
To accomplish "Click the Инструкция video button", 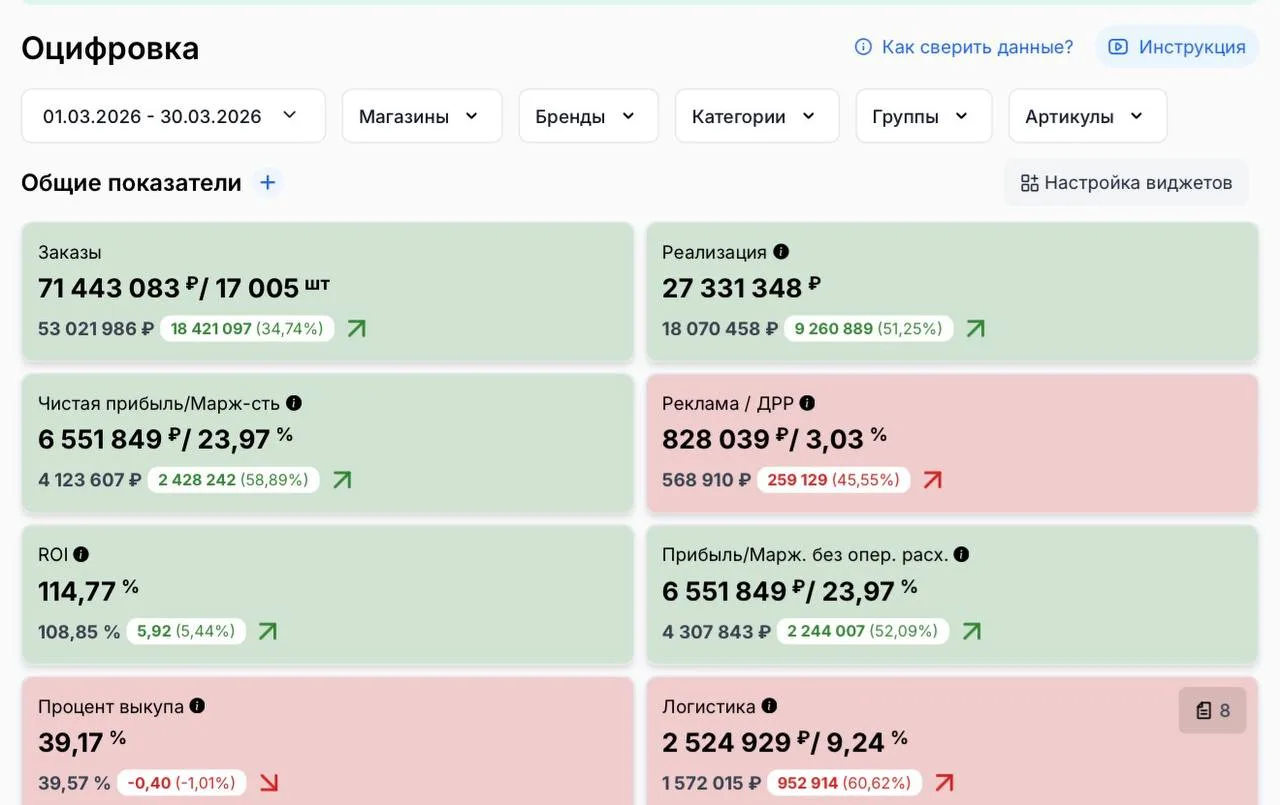I will tap(1177, 47).
